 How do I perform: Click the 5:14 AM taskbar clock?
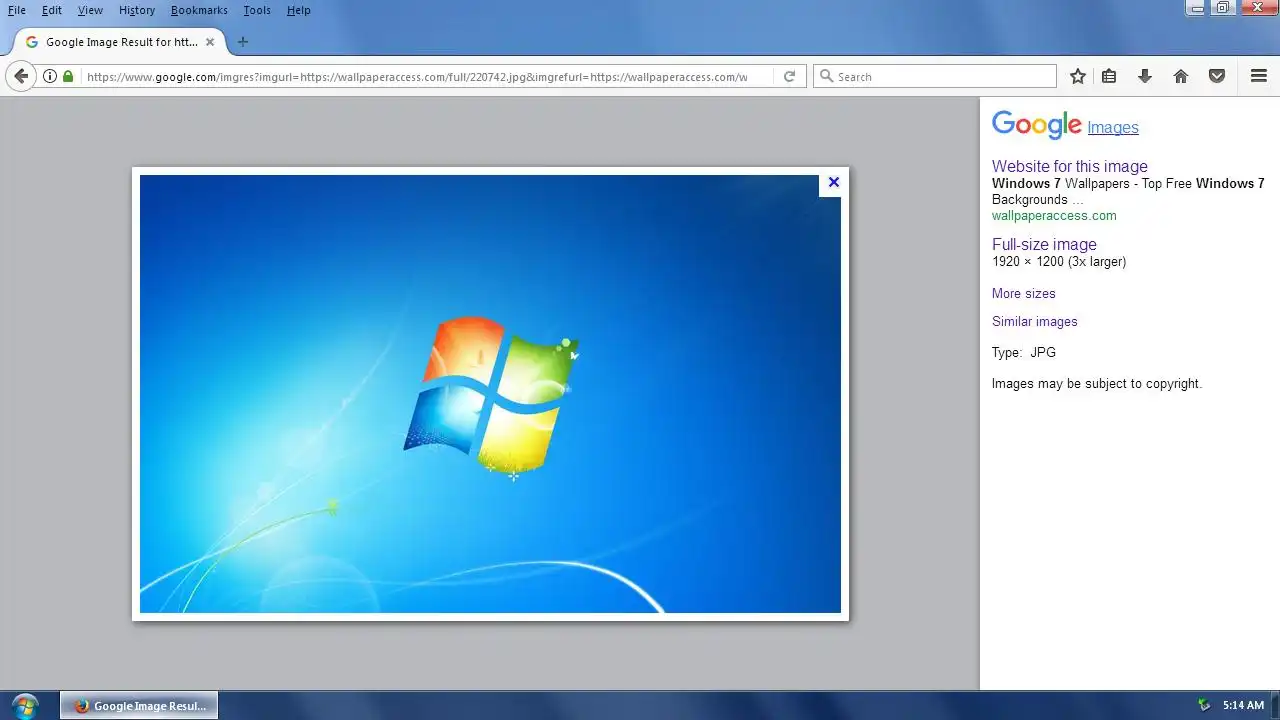coord(1243,705)
